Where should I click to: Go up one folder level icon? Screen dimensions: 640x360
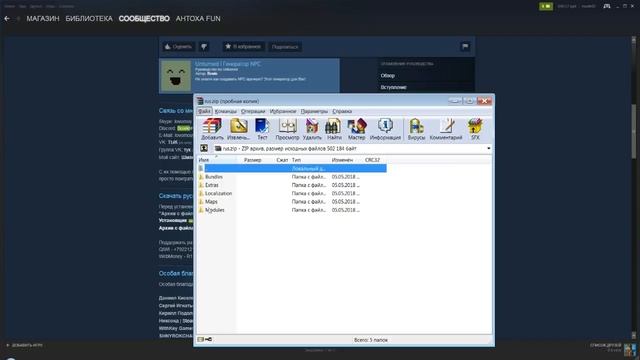204,149
